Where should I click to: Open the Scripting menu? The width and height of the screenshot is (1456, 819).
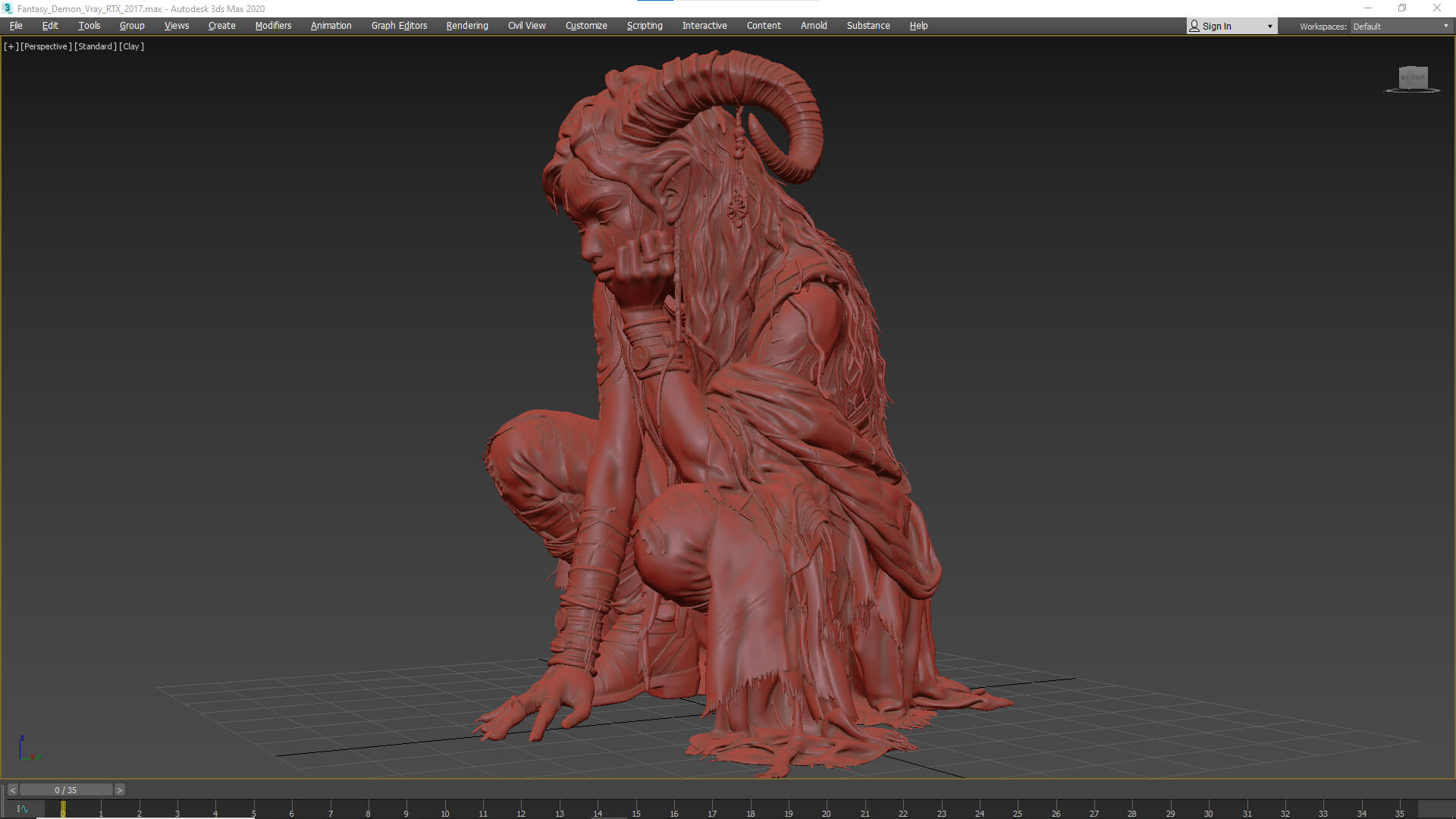tap(645, 26)
